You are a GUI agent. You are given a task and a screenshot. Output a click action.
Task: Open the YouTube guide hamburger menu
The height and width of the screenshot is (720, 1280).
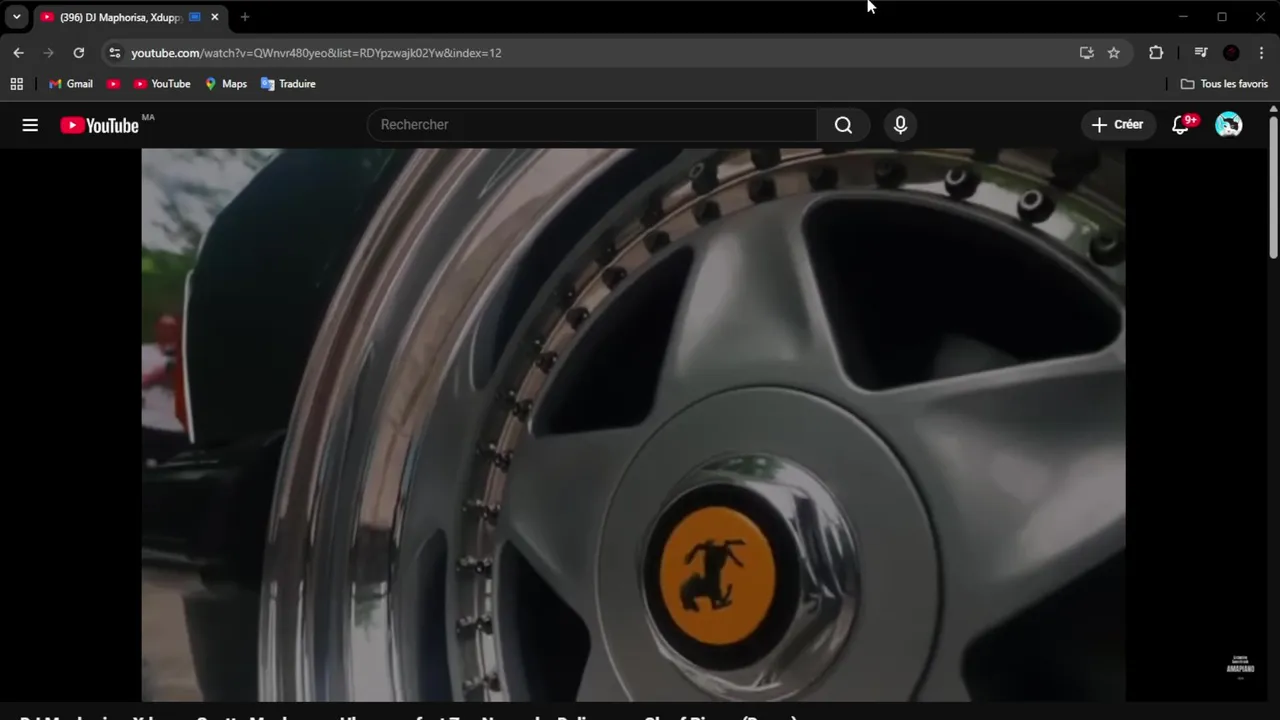click(x=30, y=125)
